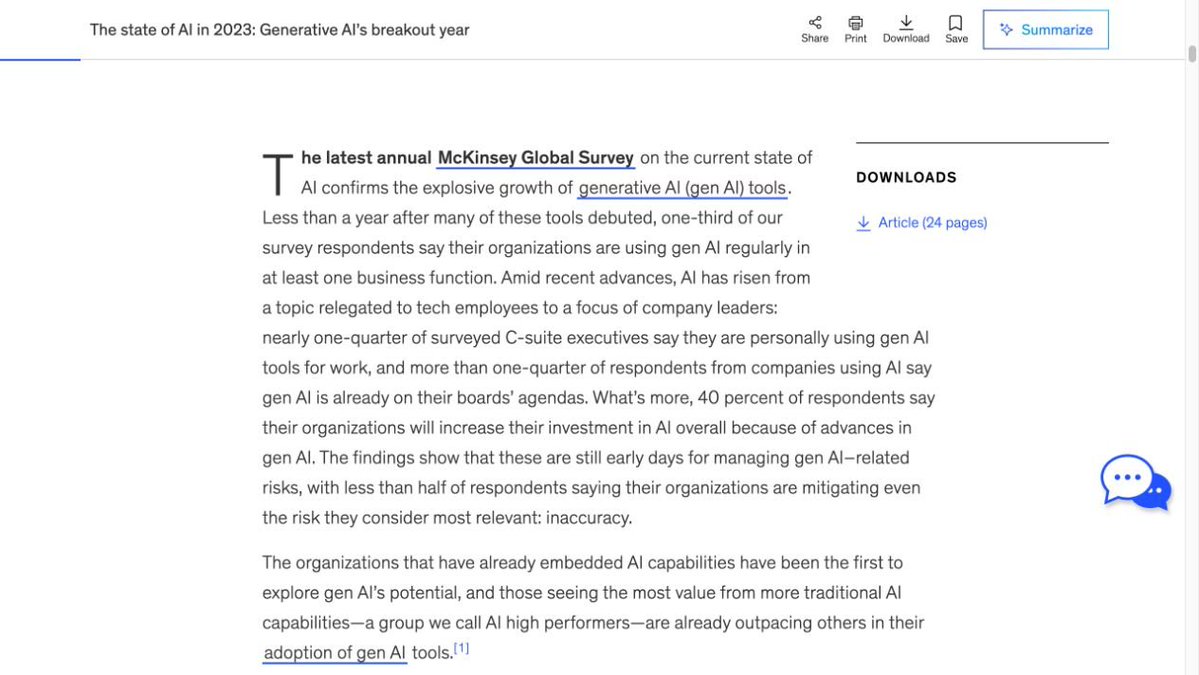Click the article title in the sticky header
Image resolution: width=1199 pixels, height=675 pixels.
click(279, 30)
